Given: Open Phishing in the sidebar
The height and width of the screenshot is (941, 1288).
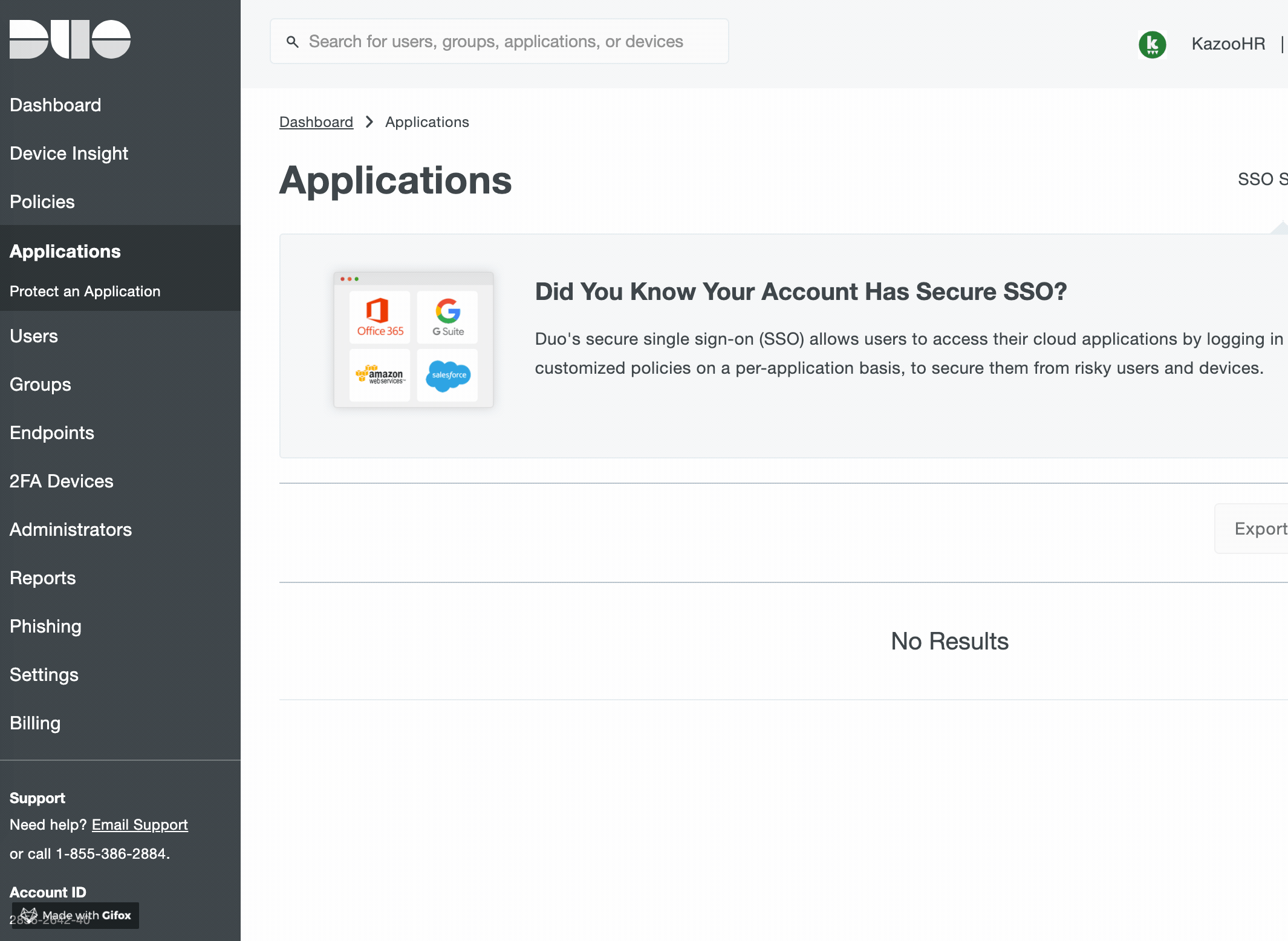Looking at the screenshot, I should pos(45,627).
